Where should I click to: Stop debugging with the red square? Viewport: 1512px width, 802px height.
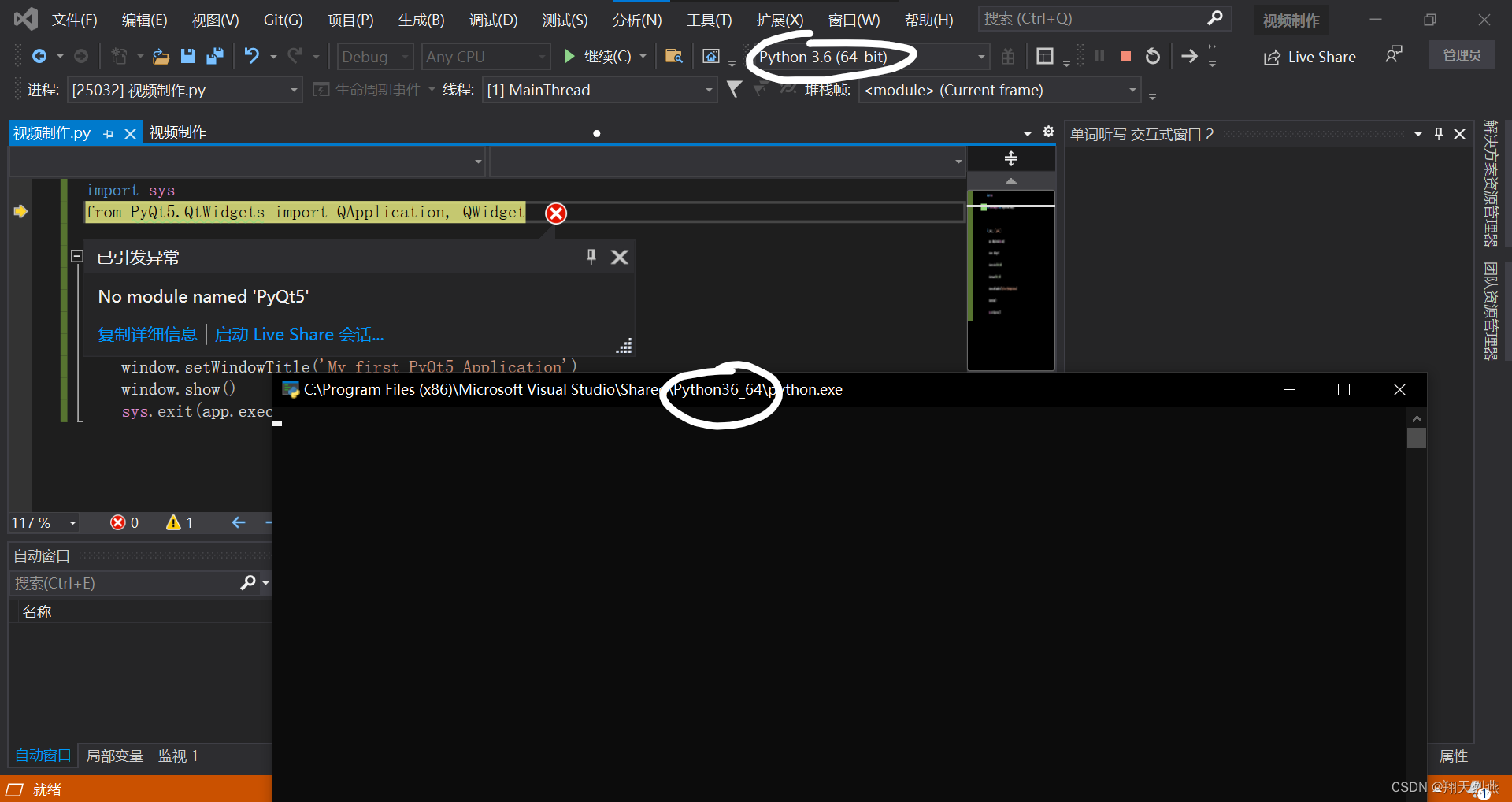pyautogui.click(x=1126, y=56)
